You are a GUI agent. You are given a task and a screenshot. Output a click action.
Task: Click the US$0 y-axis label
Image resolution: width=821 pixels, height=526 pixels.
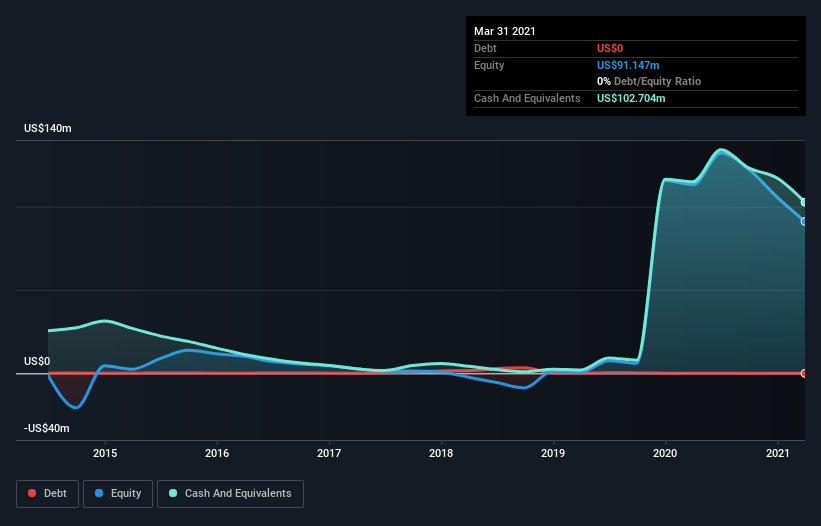[37, 361]
